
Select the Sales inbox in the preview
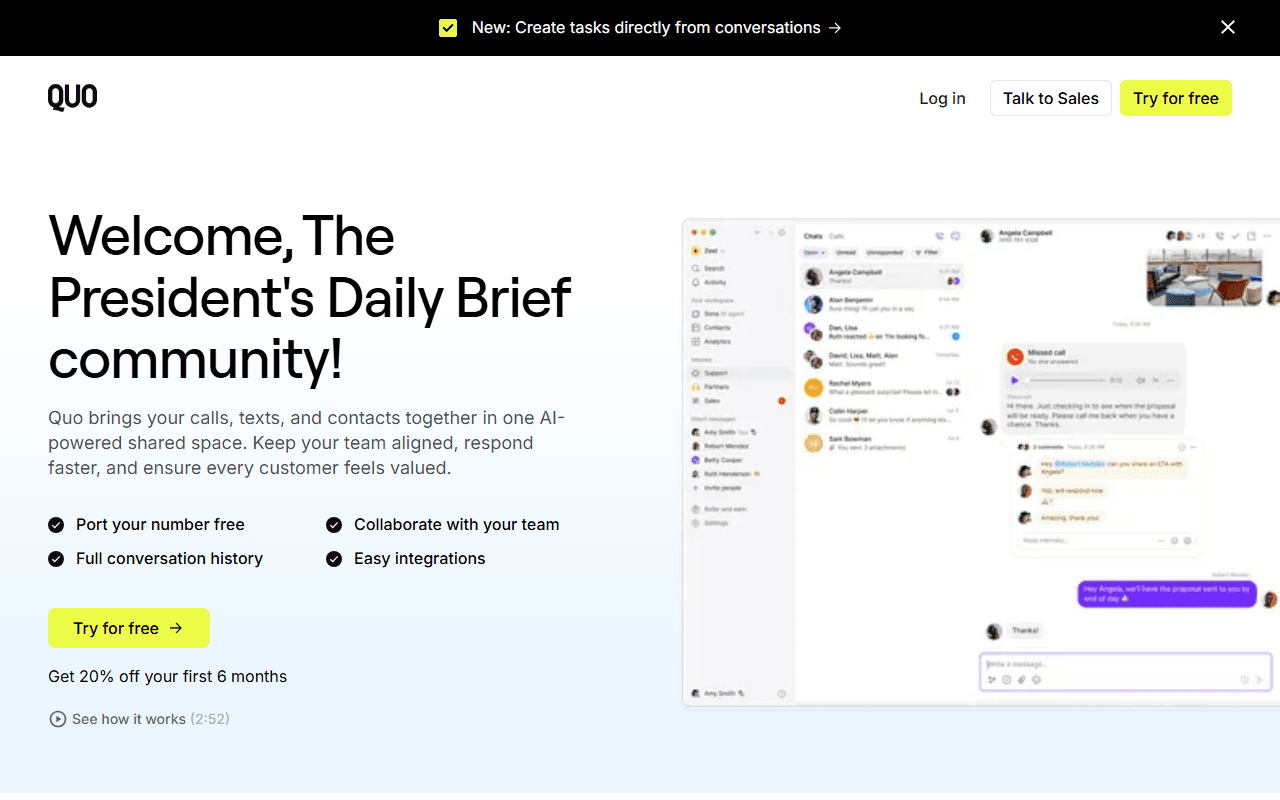click(x=738, y=401)
